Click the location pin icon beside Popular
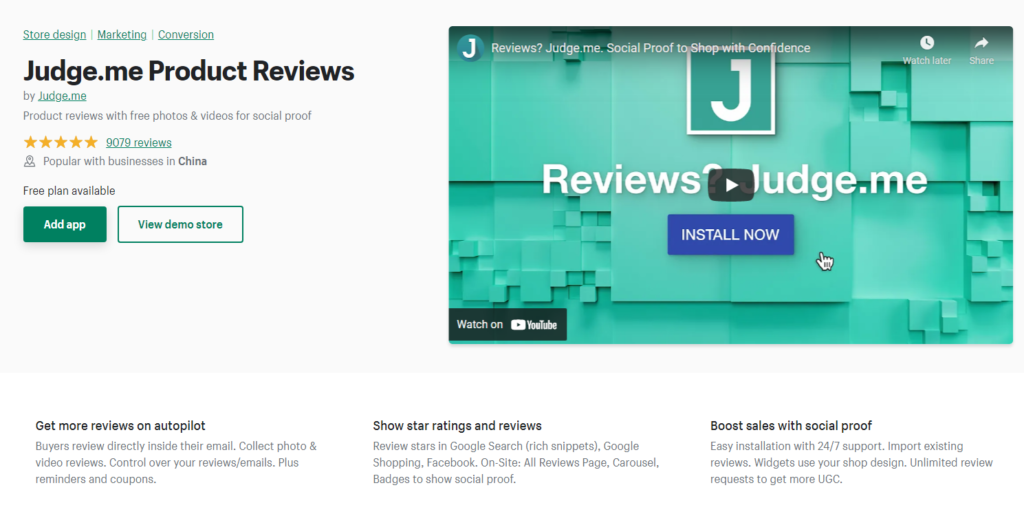The width and height of the screenshot is (1024, 514). [29, 161]
